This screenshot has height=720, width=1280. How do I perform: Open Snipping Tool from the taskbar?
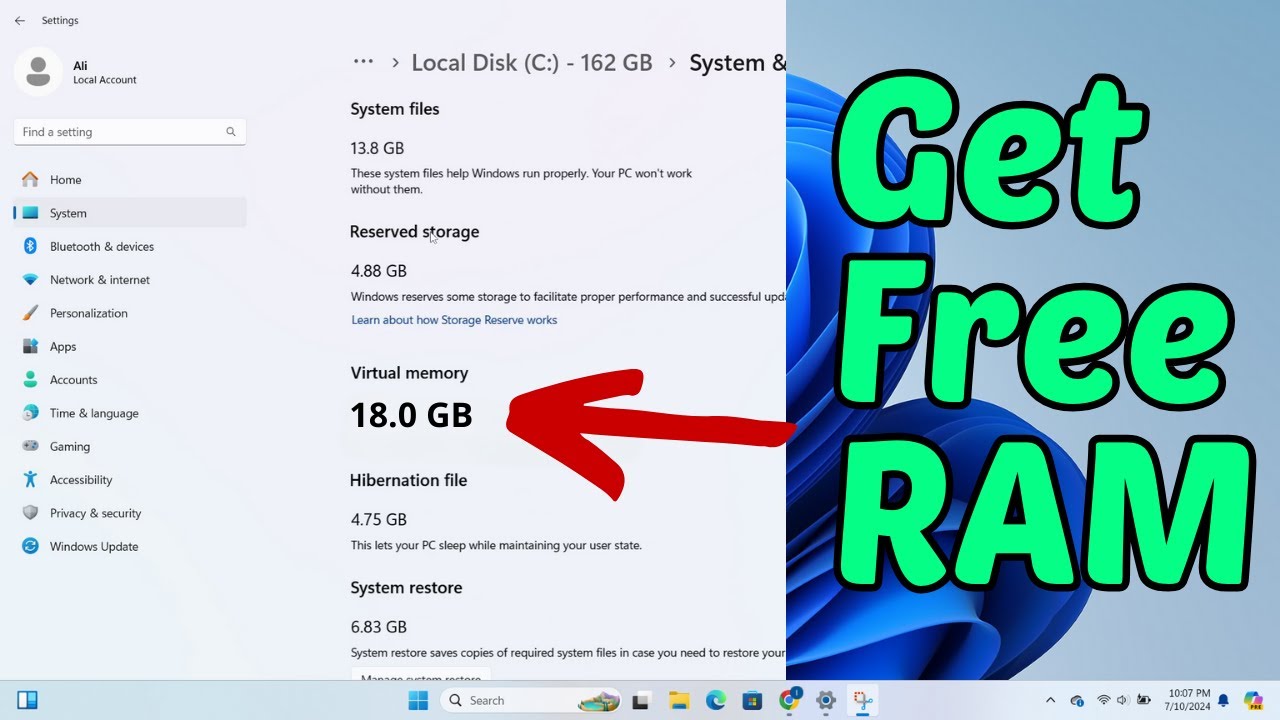tap(862, 700)
